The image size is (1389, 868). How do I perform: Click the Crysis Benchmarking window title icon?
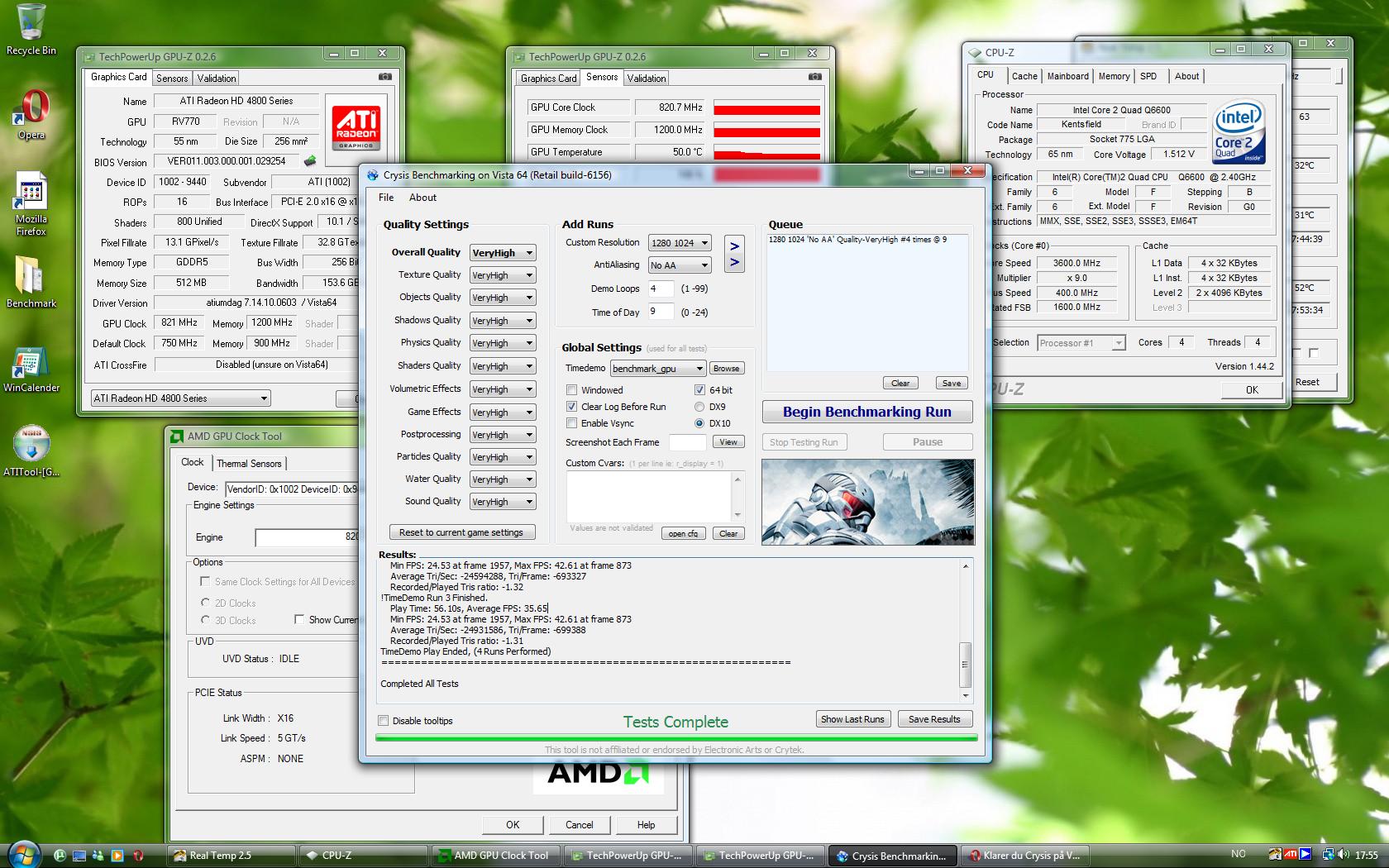[371, 175]
